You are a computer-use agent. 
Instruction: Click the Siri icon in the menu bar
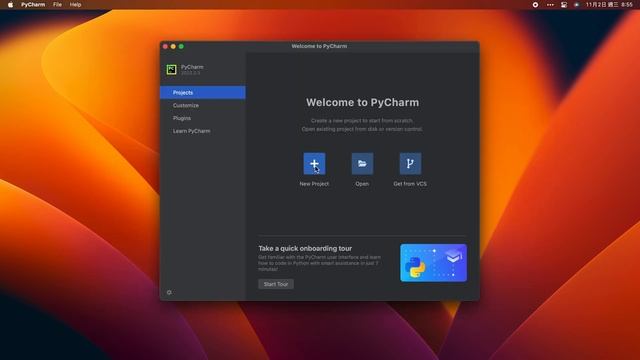(x=576, y=4)
